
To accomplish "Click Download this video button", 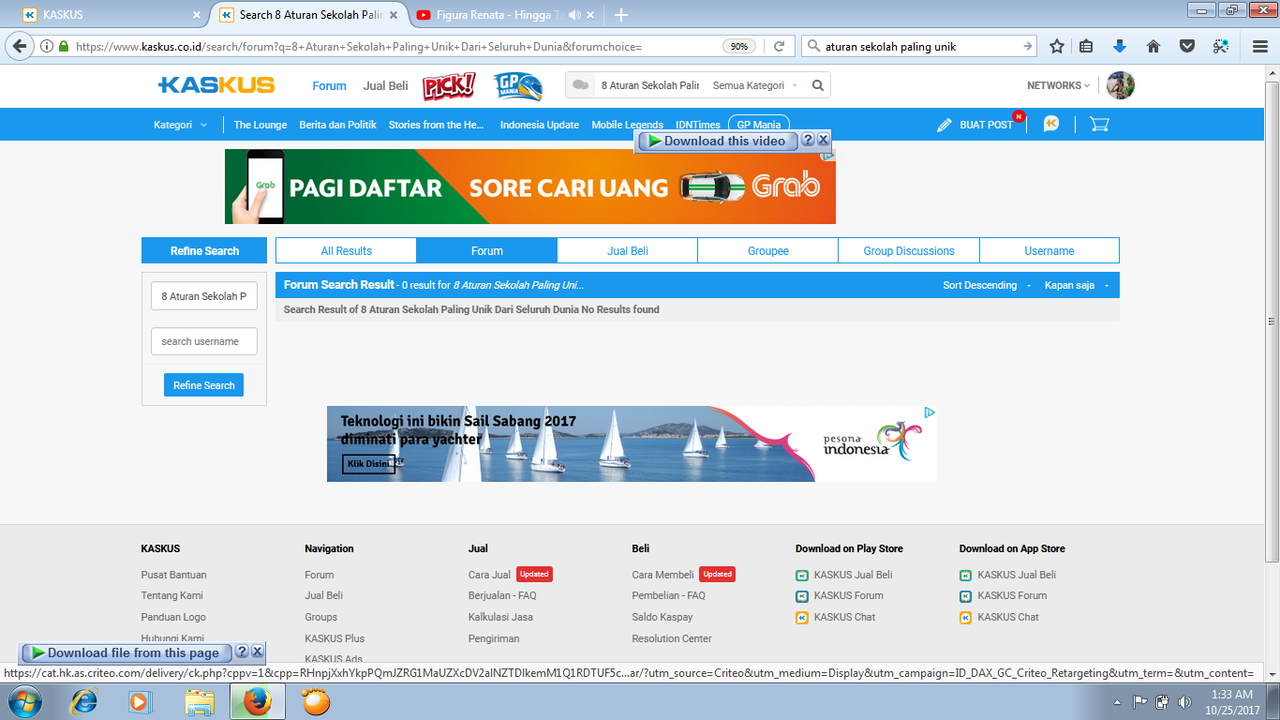I will tap(718, 141).
